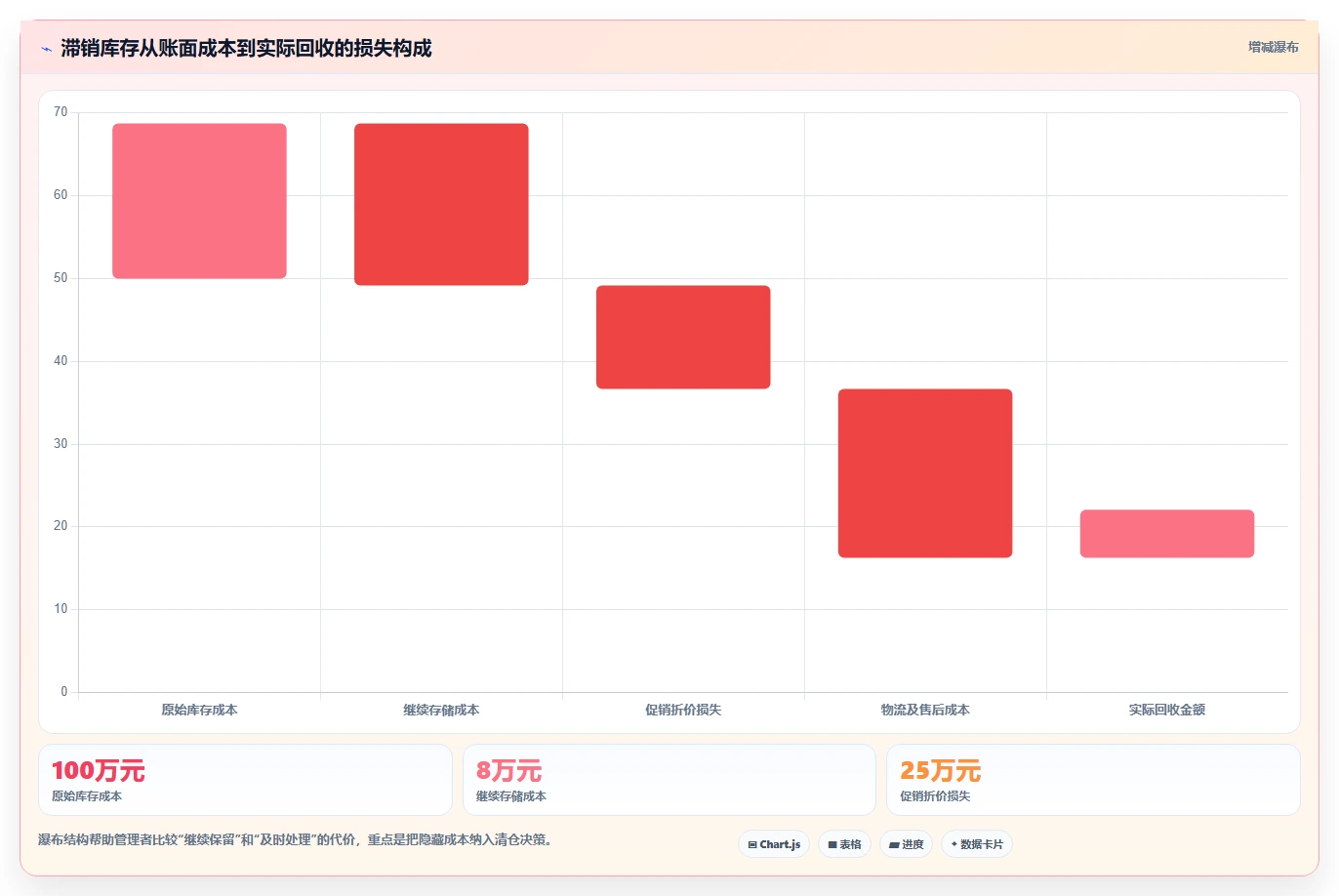Click the 表格 tag
1339x896 pixels.
(x=844, y=844)
